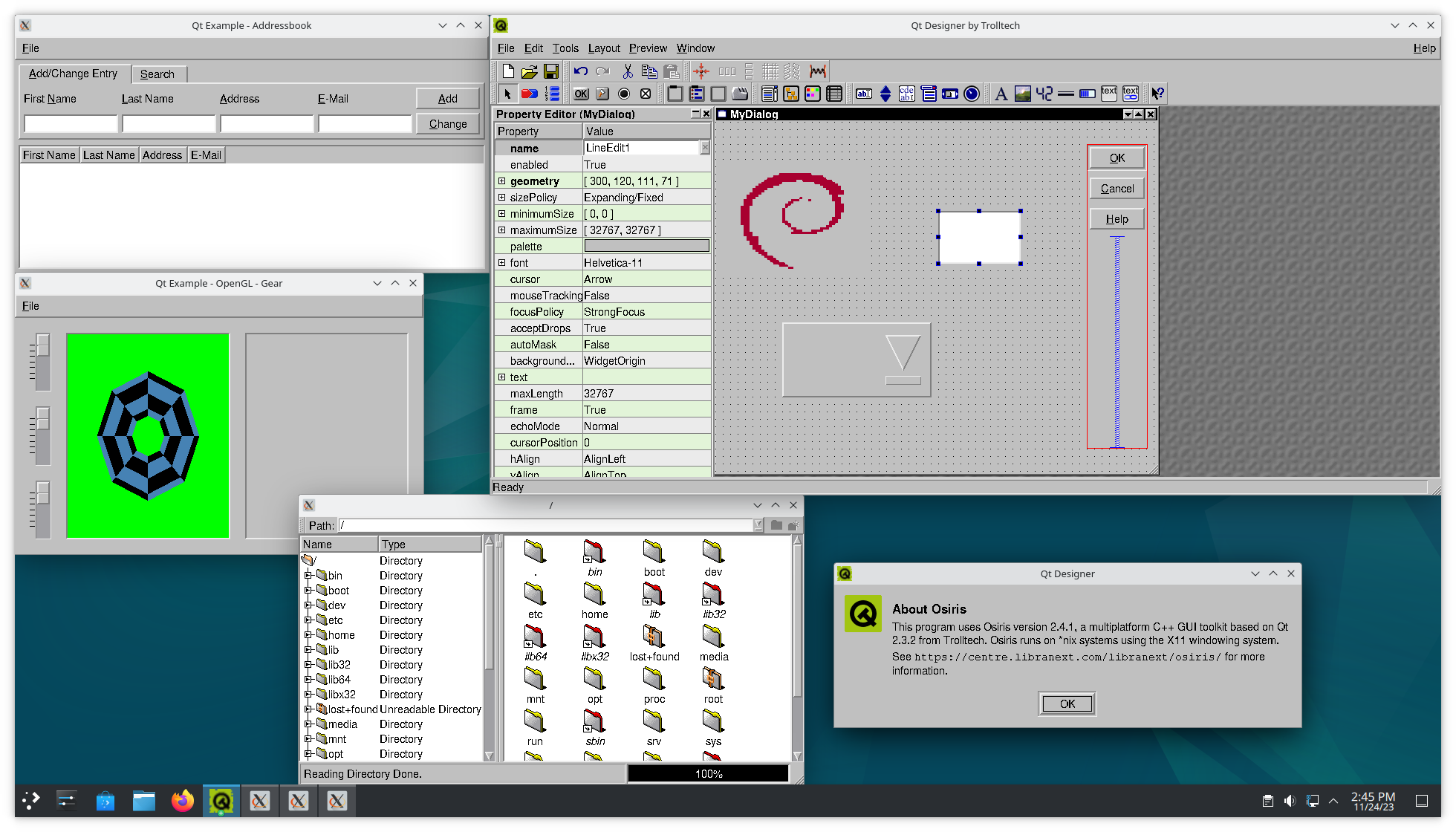Choose the Dial widget tool

(972, 94)
